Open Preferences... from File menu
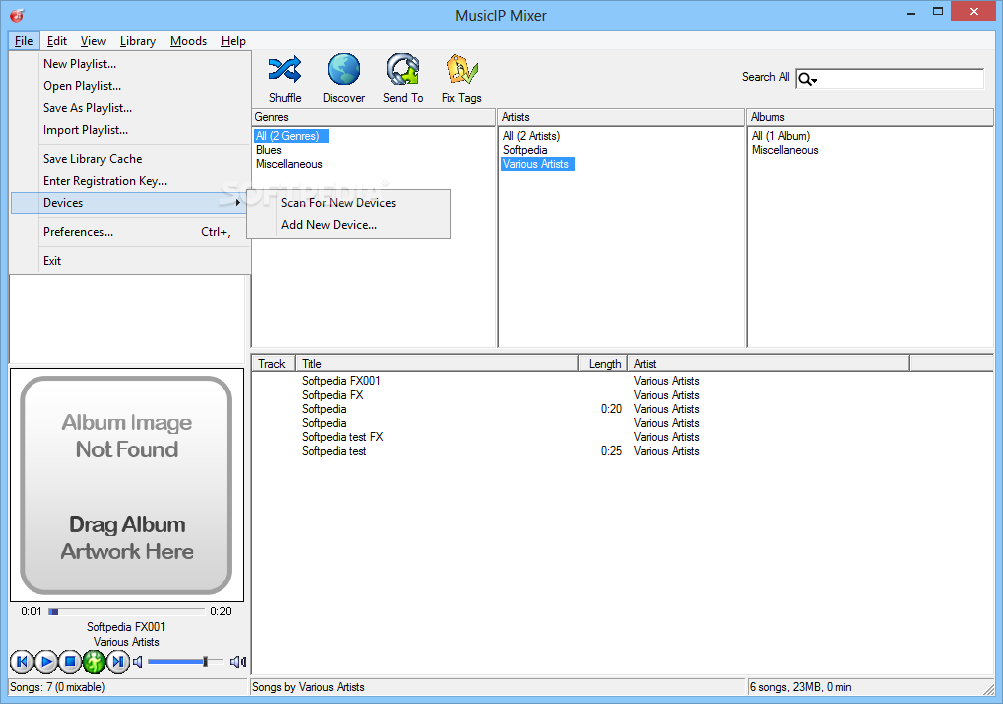 (130, 232)
